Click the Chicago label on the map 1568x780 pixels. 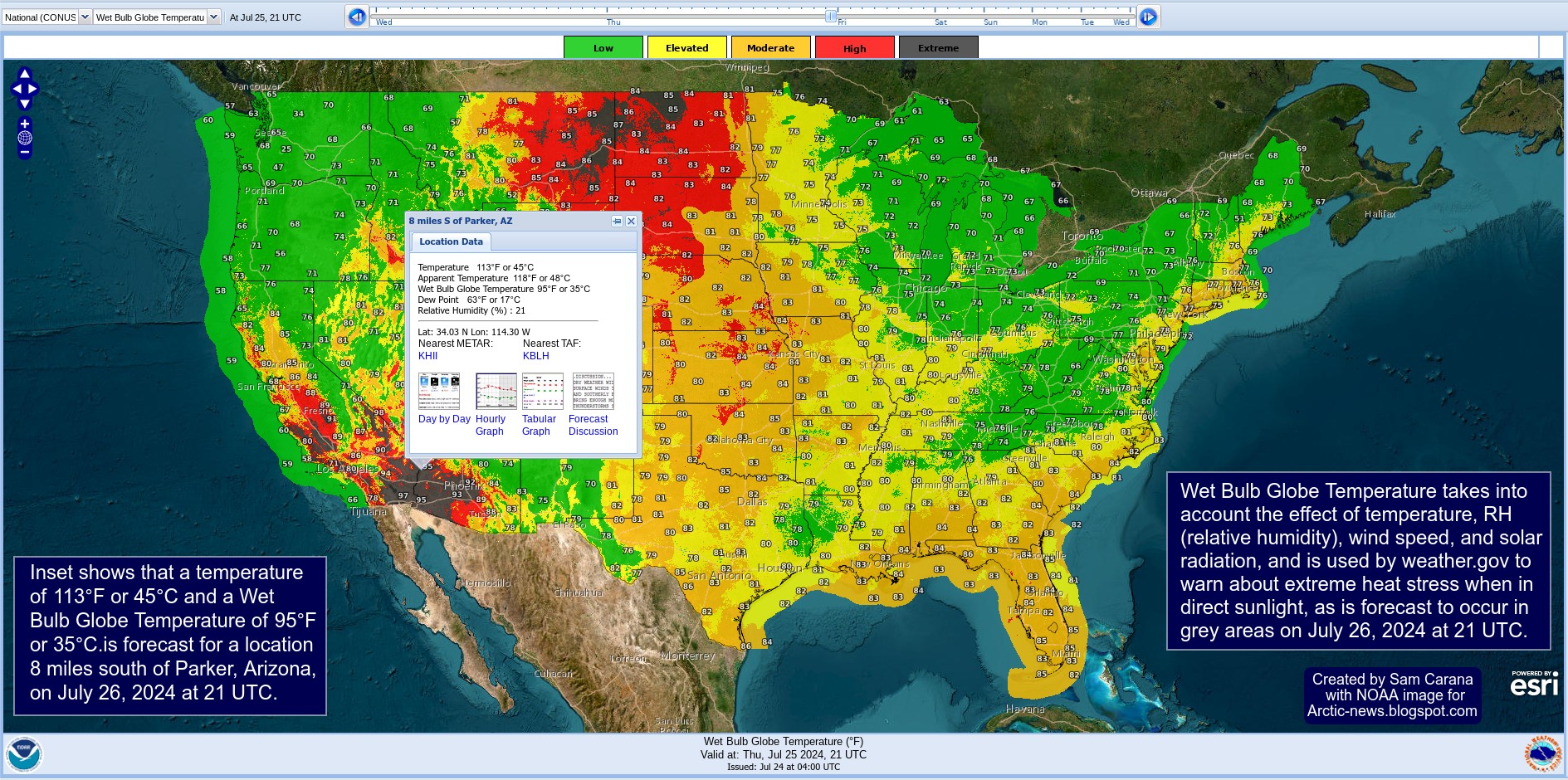(926, 289)
